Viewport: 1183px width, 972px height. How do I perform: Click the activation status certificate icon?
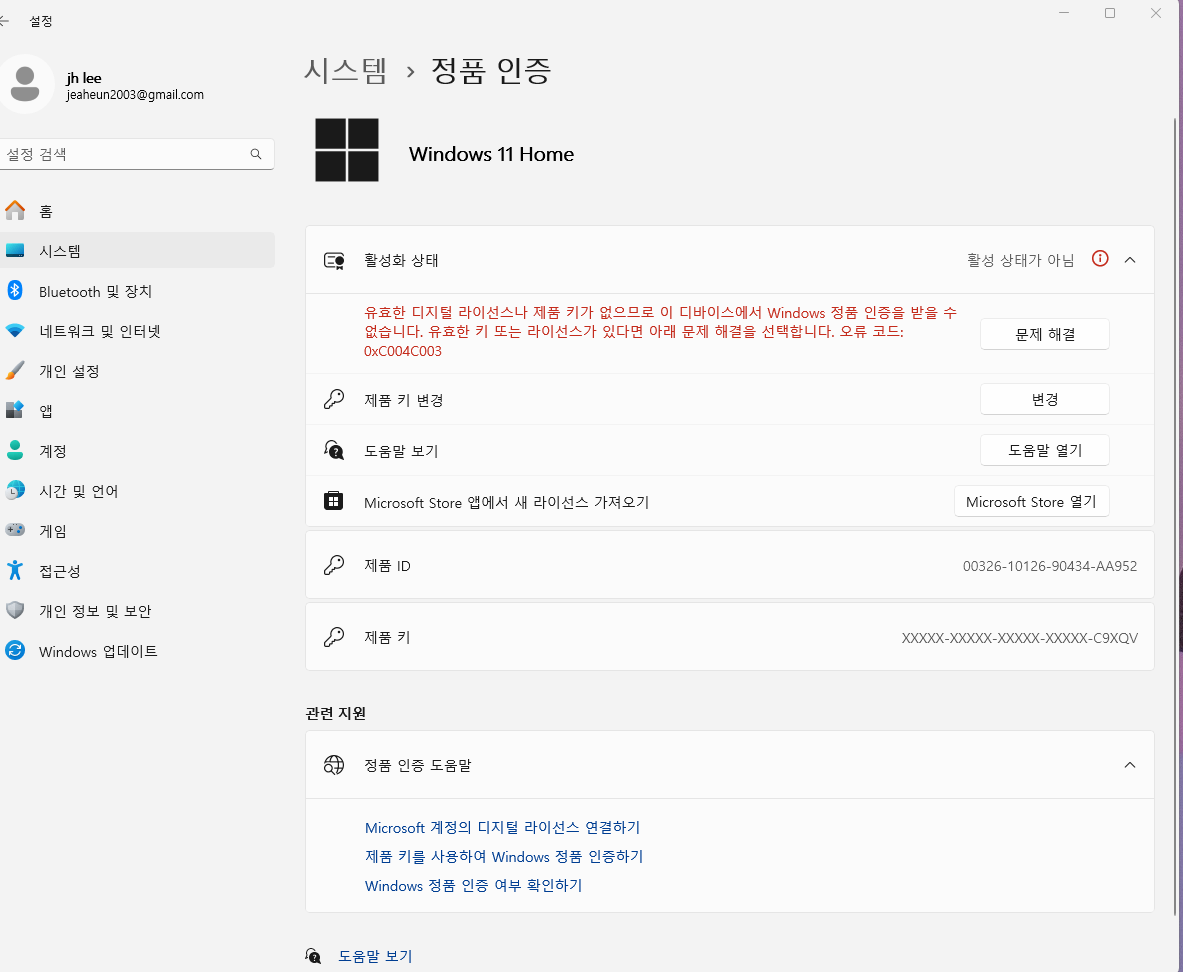click(334, 260)
